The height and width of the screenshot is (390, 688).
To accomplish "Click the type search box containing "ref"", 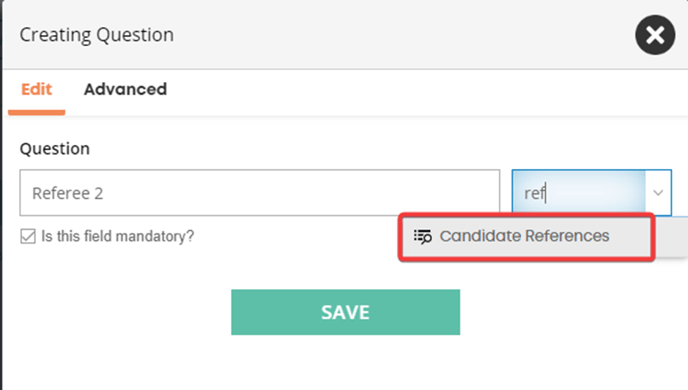I will [578, 193].
